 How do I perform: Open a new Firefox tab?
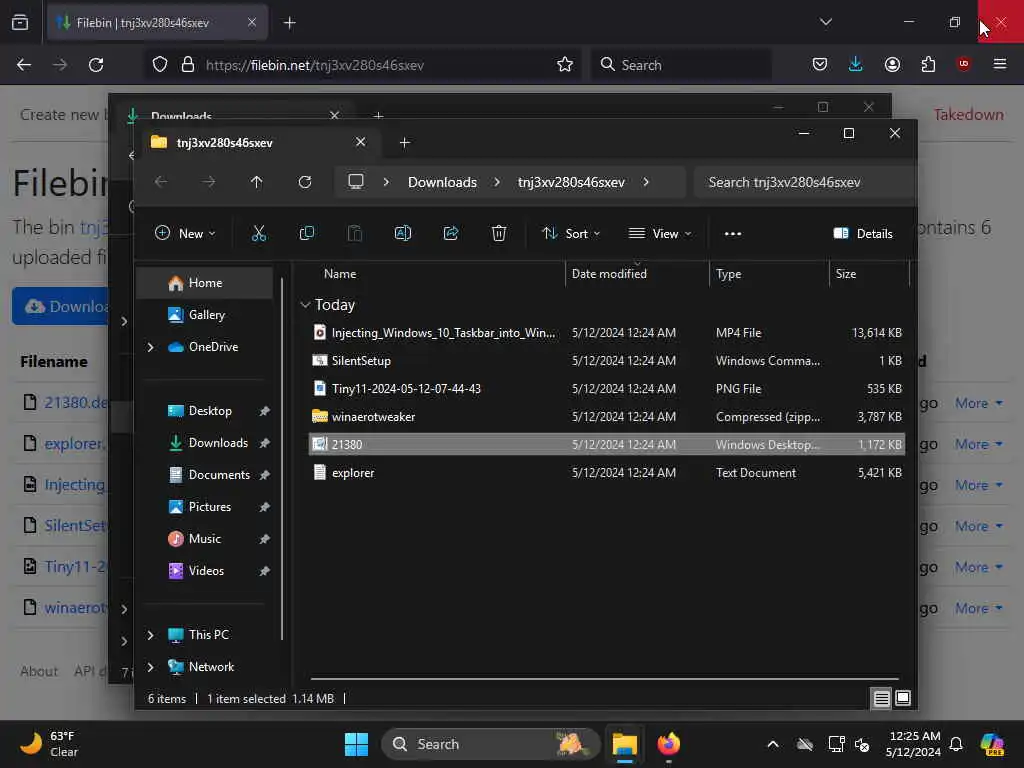coord(289,23)
